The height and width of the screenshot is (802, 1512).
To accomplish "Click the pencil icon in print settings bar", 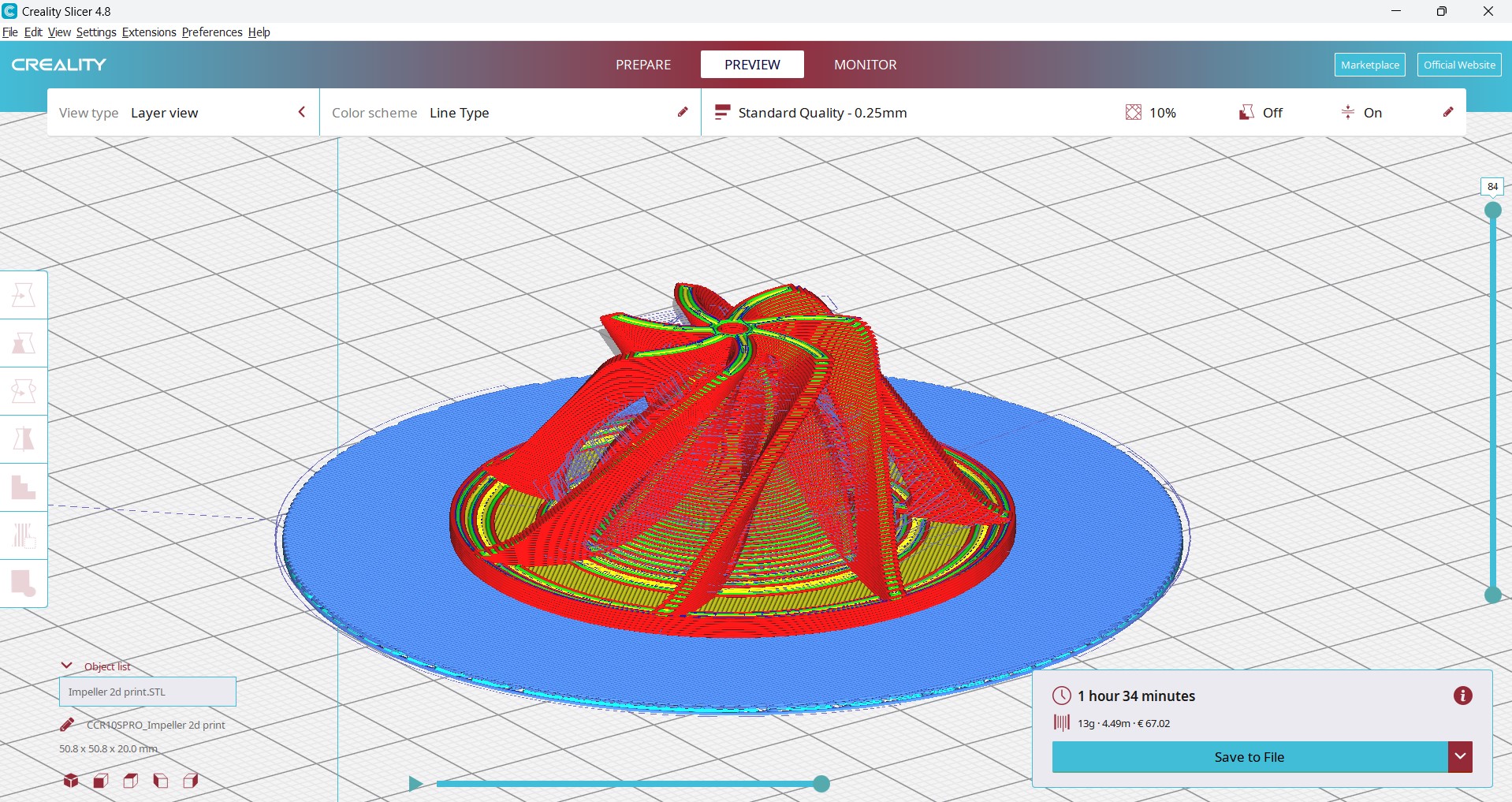I will [x=1448, y=112].
